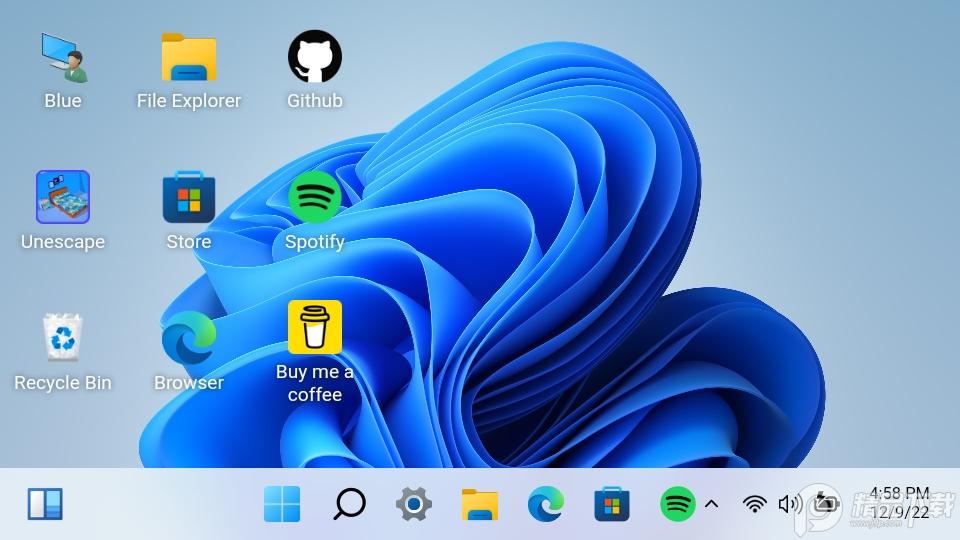
Task: Expand the hidden system tray icons
Action: (x=712, y=504)
